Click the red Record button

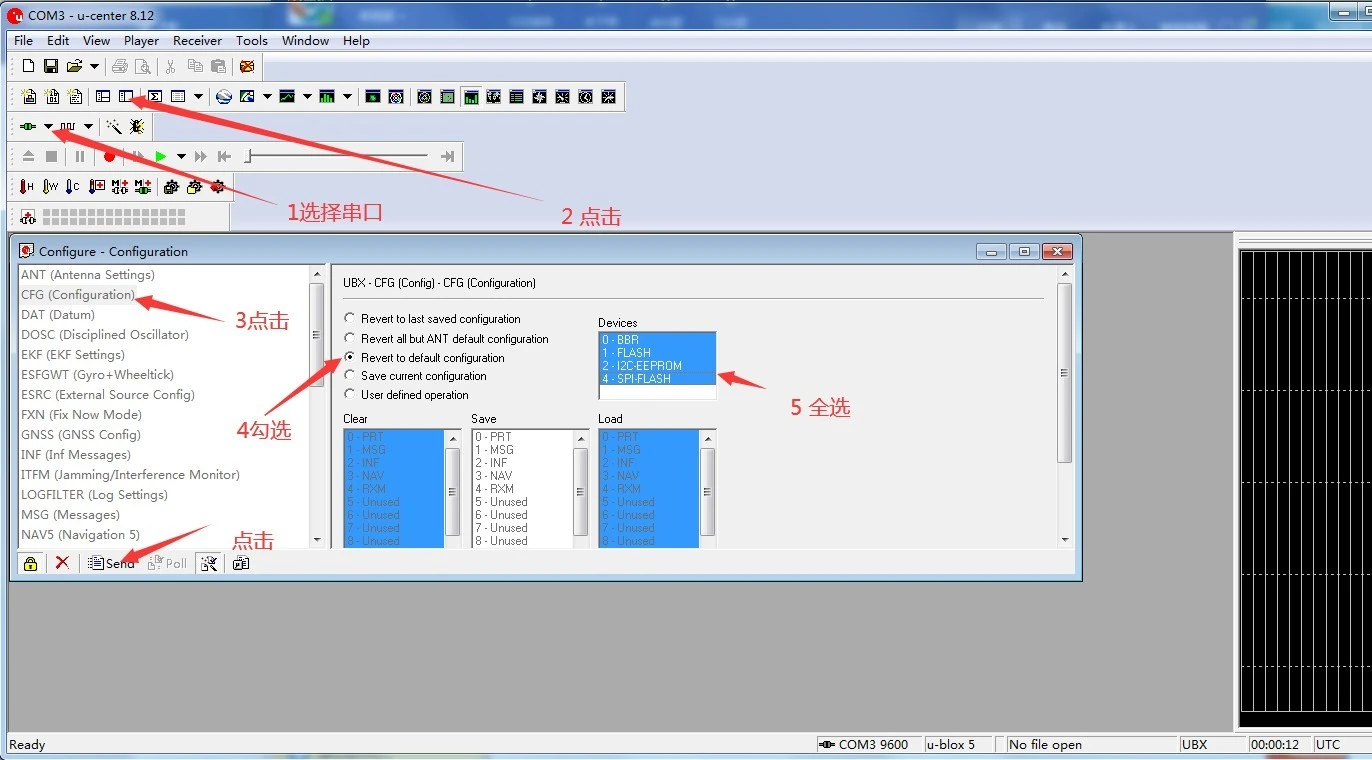(109, 157)
